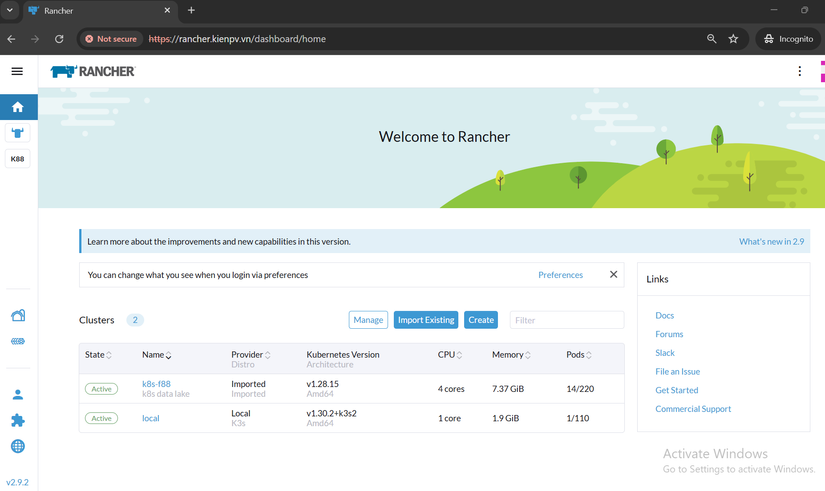Click Active badge of k8s-f88 row
This screenshot has width=825, height=491.
click(102, 389)
